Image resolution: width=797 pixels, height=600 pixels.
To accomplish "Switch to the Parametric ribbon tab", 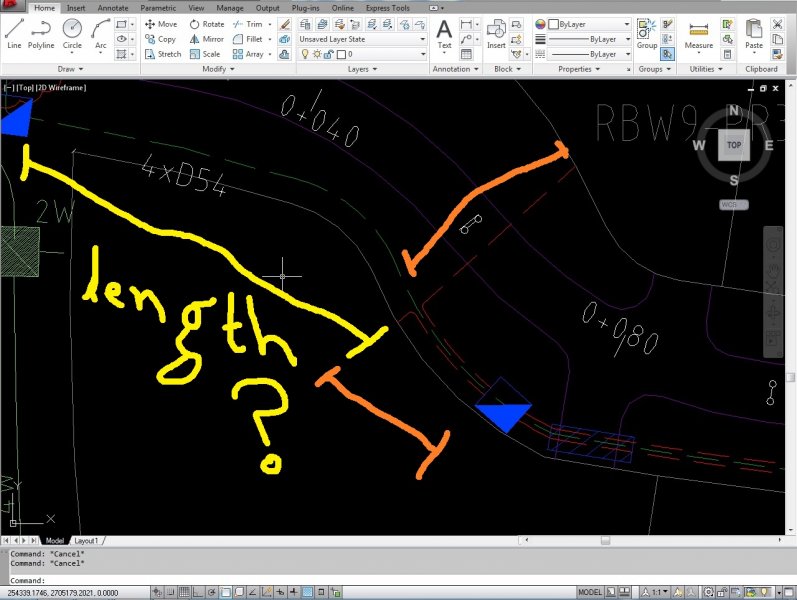I will tap(158, 8).
